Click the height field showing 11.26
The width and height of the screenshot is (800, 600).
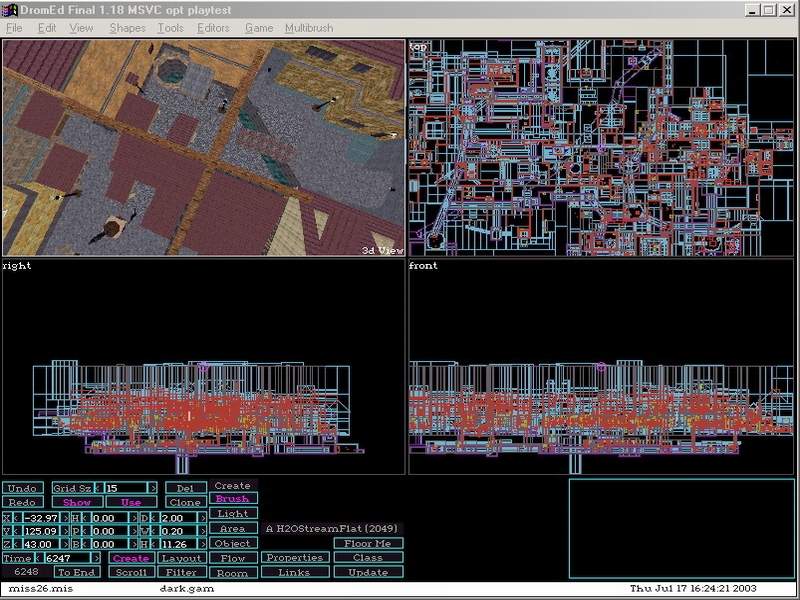coord(178,544)
